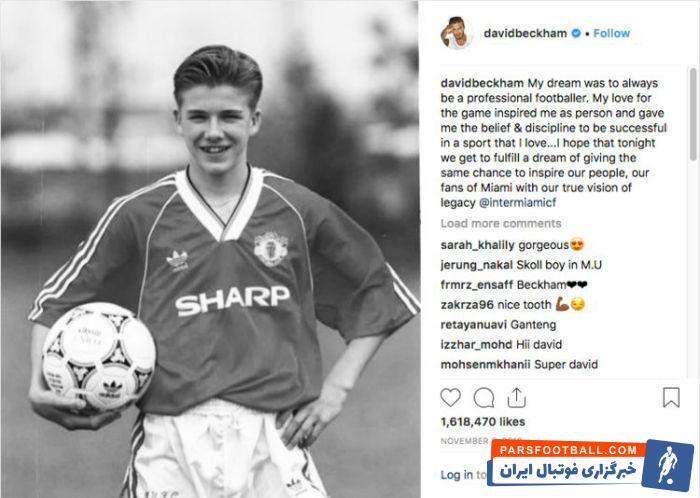Image resolution: width=700 pixels, height=498 pixels.
Task: Open commenter jerung_nakal's profile
Action: (476, 265)
